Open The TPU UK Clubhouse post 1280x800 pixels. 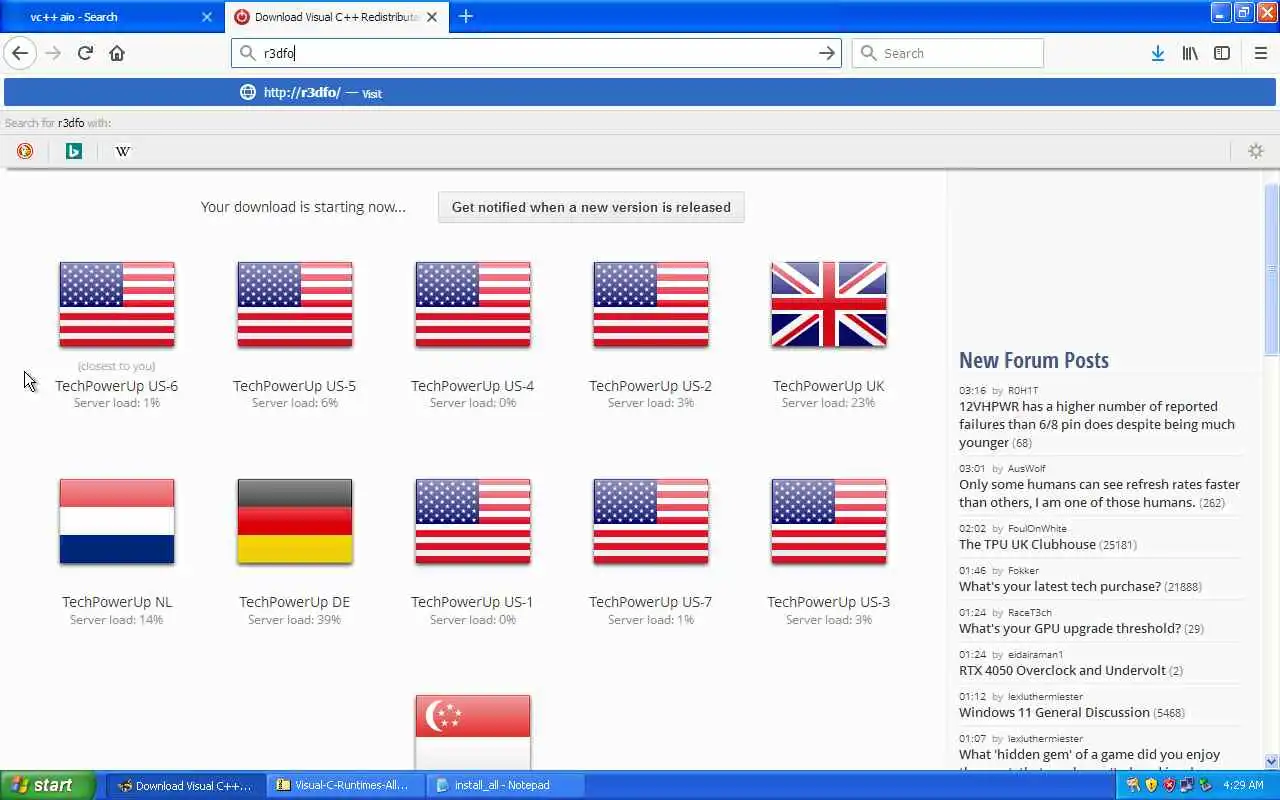click(1027, 545)
